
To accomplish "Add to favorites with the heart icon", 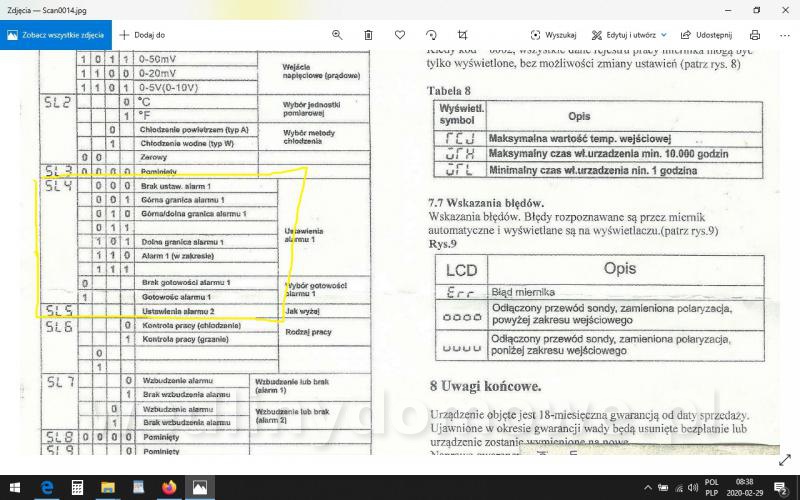I will (x=400, y=35).
